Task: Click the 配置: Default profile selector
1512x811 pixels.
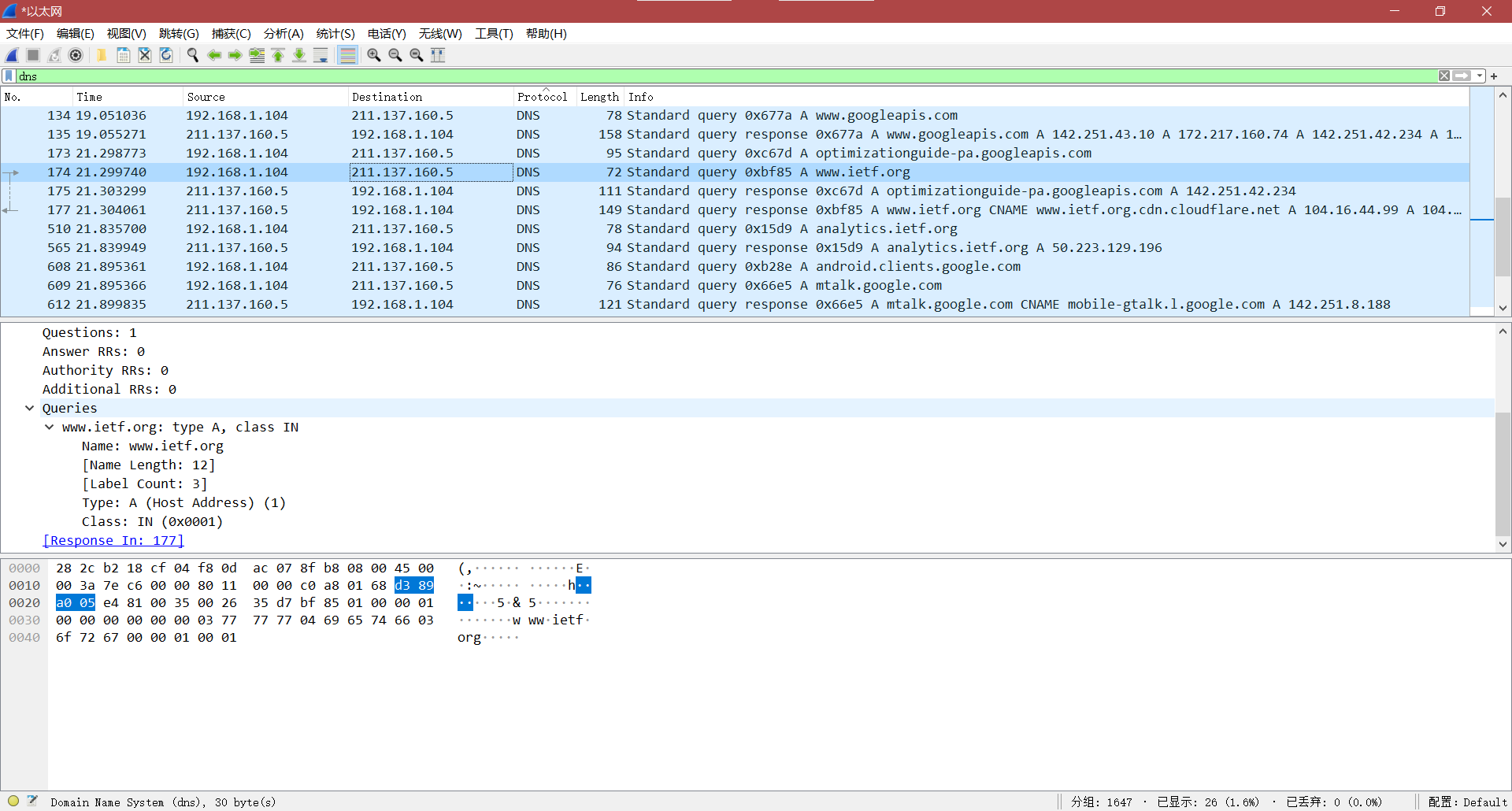Action: [x=1467, y=802]
